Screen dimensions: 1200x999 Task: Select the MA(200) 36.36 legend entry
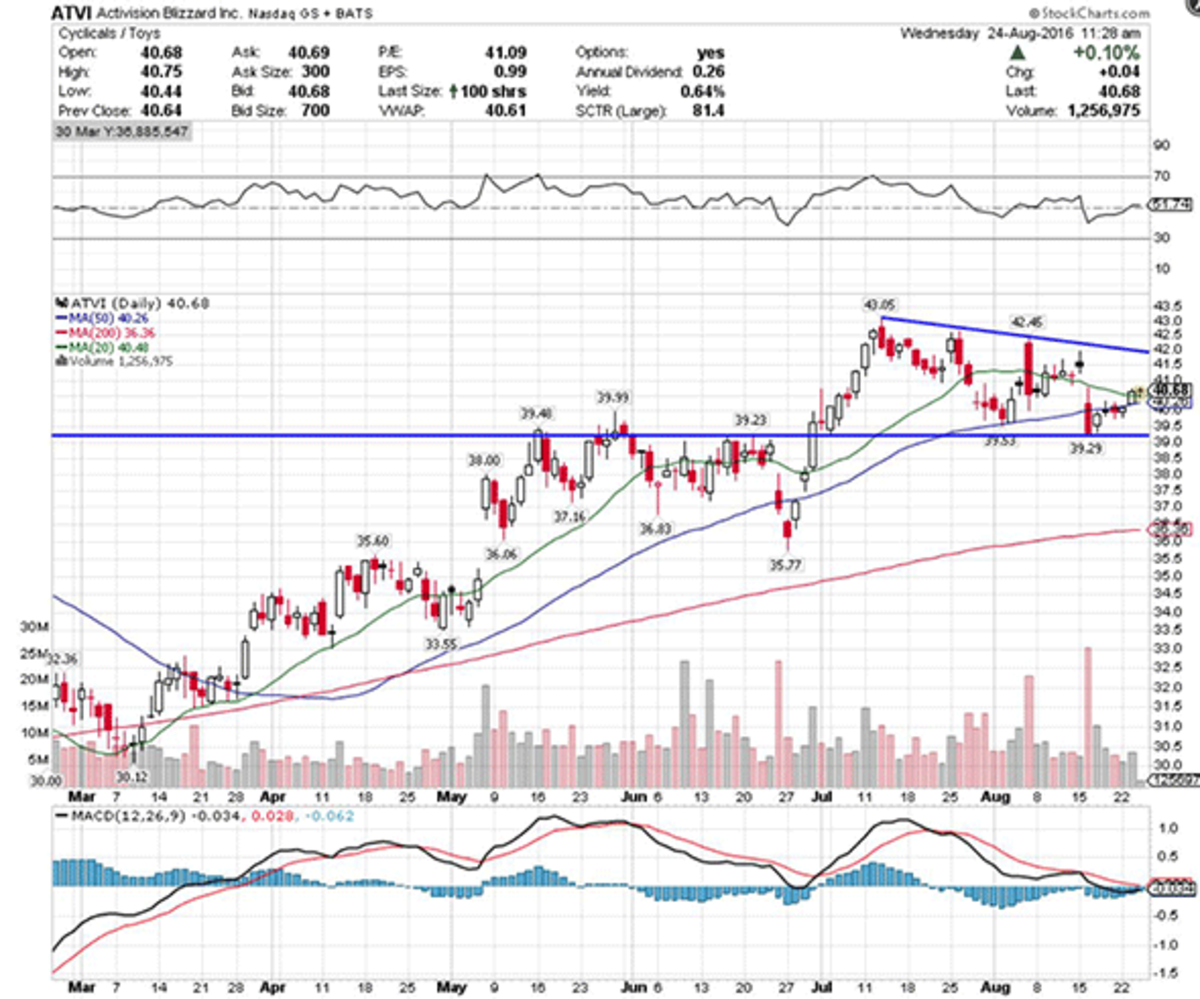[107, 332]
